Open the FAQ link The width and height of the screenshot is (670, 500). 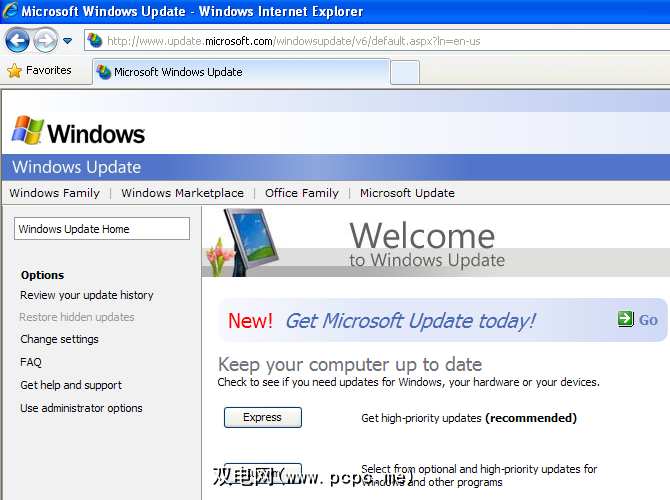31,362
